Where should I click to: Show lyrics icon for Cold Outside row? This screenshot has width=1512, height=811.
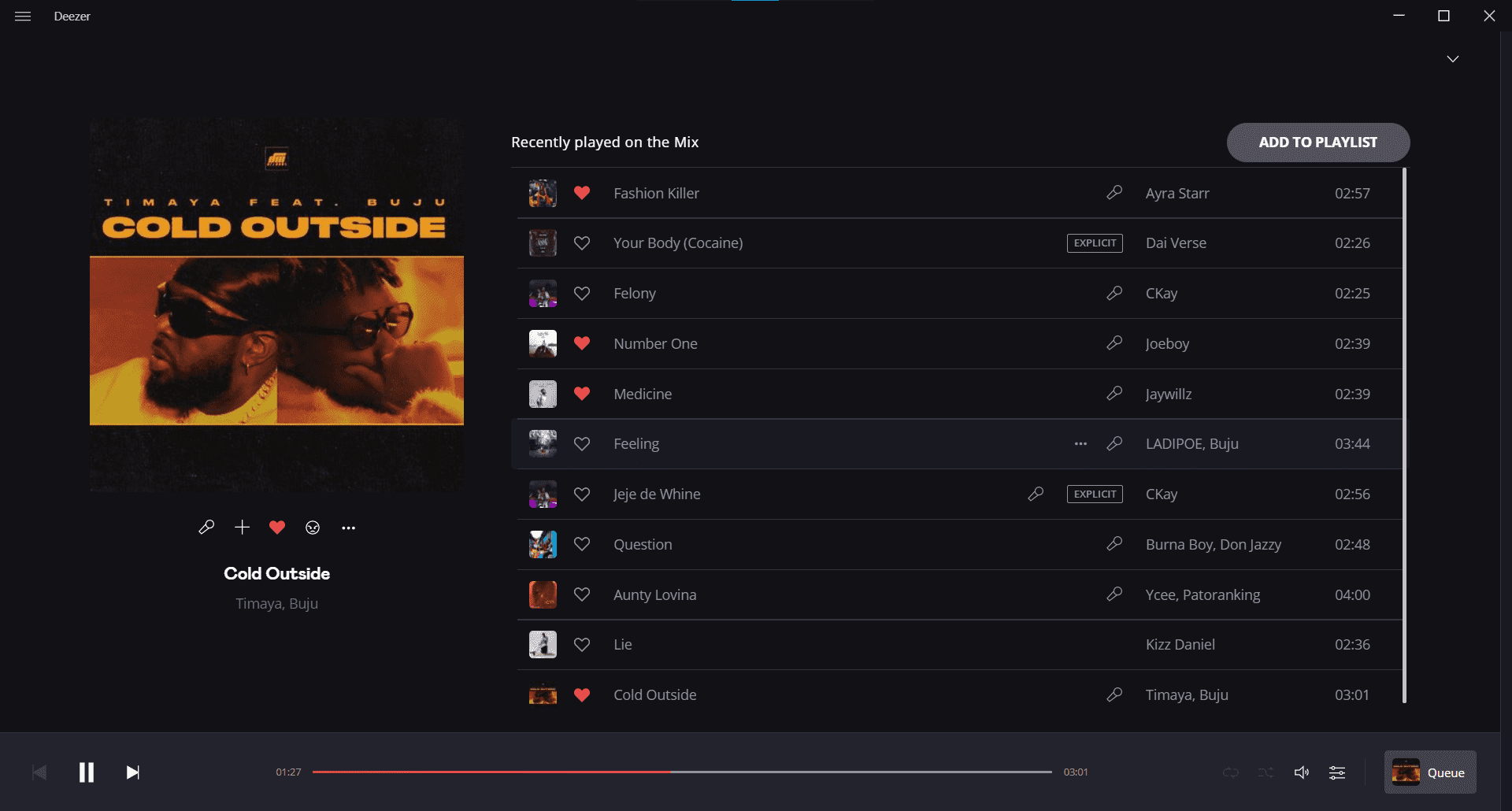pyautogui.click(x=1114, y=694)
